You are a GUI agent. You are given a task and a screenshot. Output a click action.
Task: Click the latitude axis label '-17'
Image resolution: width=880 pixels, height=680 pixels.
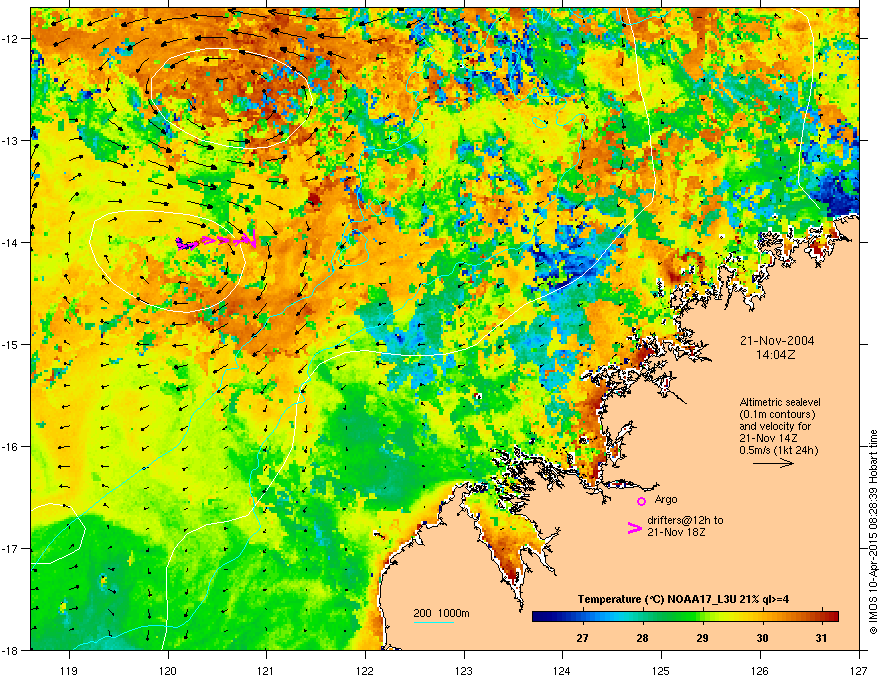10,549
